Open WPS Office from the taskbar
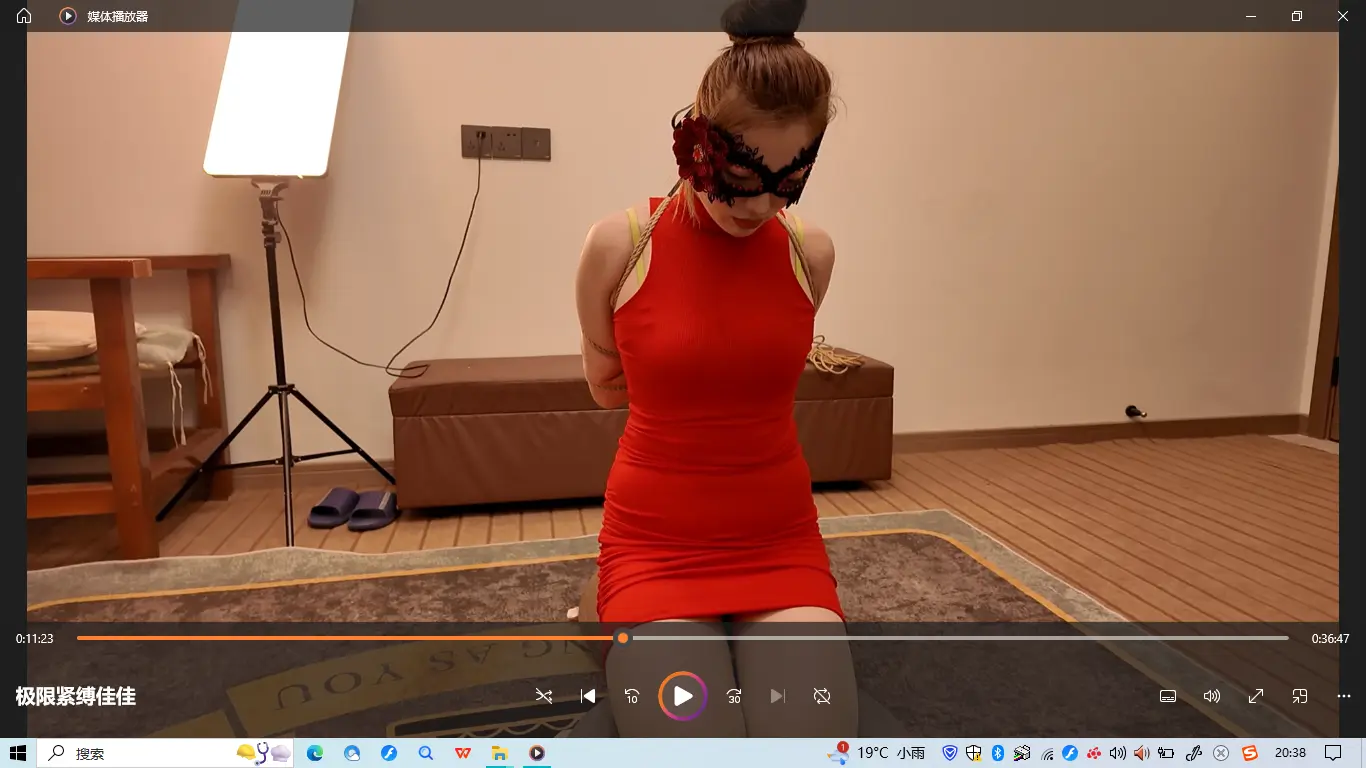The height and width of the screenshot is (768, 1366). point(463,753)
